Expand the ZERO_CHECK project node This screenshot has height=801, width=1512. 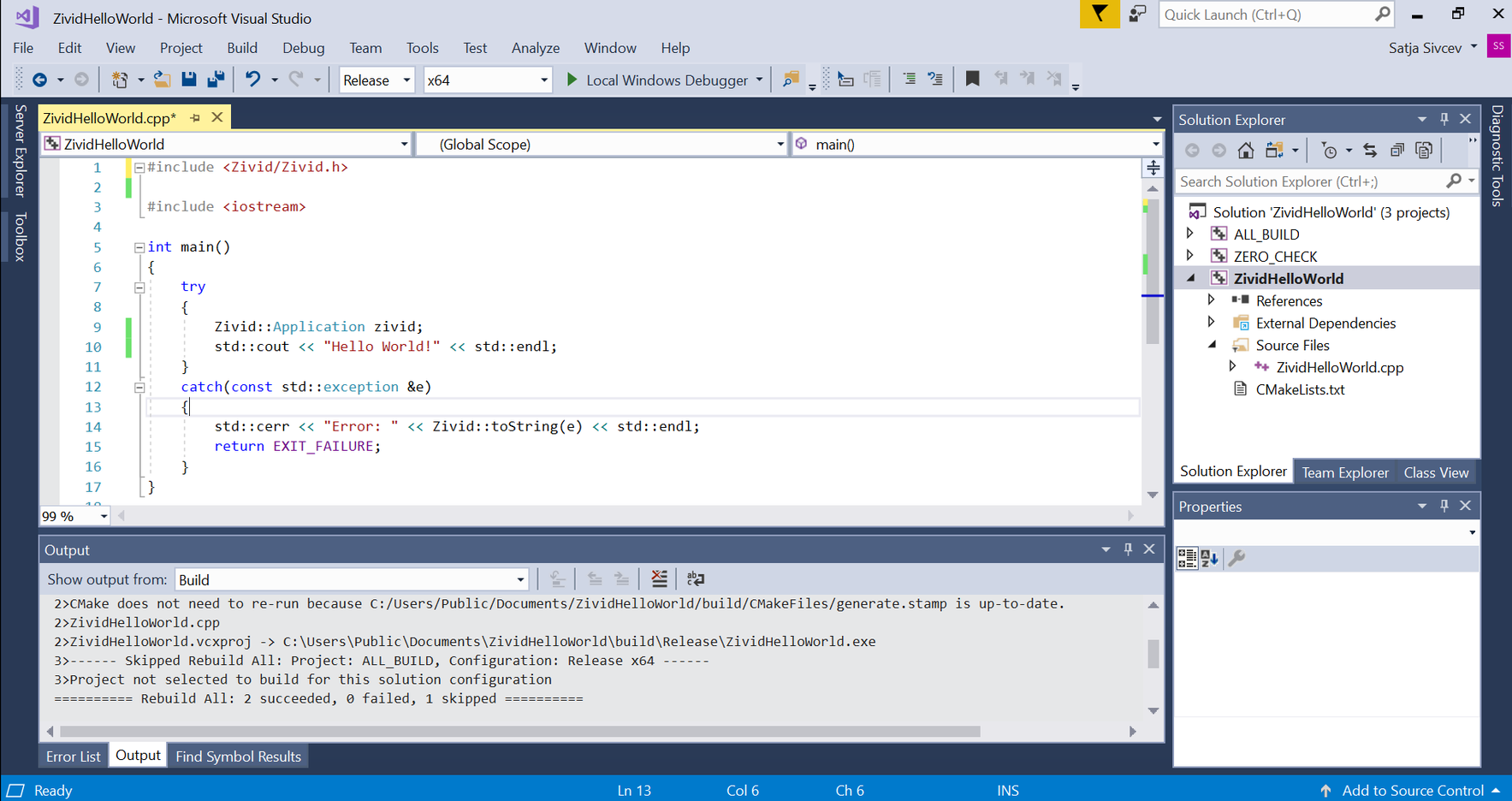[1190, 255]
